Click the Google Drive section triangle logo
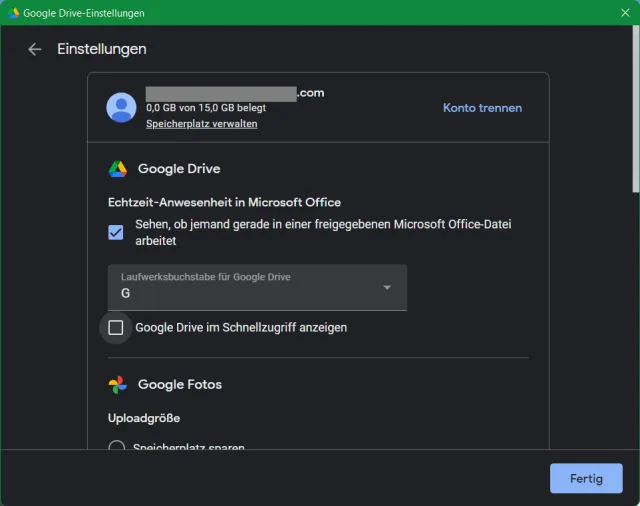Viewport: 640px width, 506px height. click(x=118, y=169)
